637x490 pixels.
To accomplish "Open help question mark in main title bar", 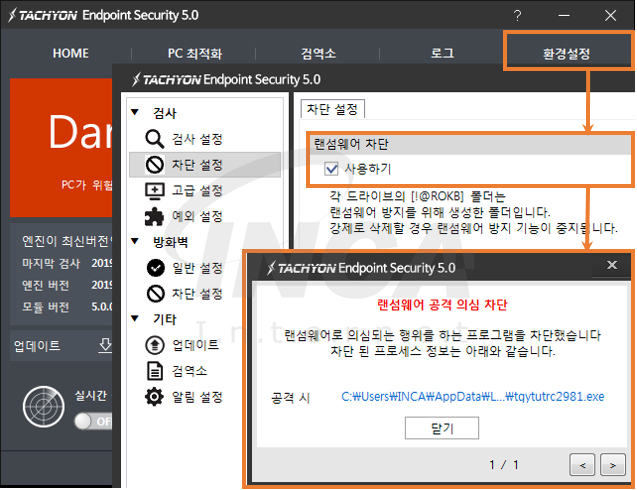I will coord(517,15).
